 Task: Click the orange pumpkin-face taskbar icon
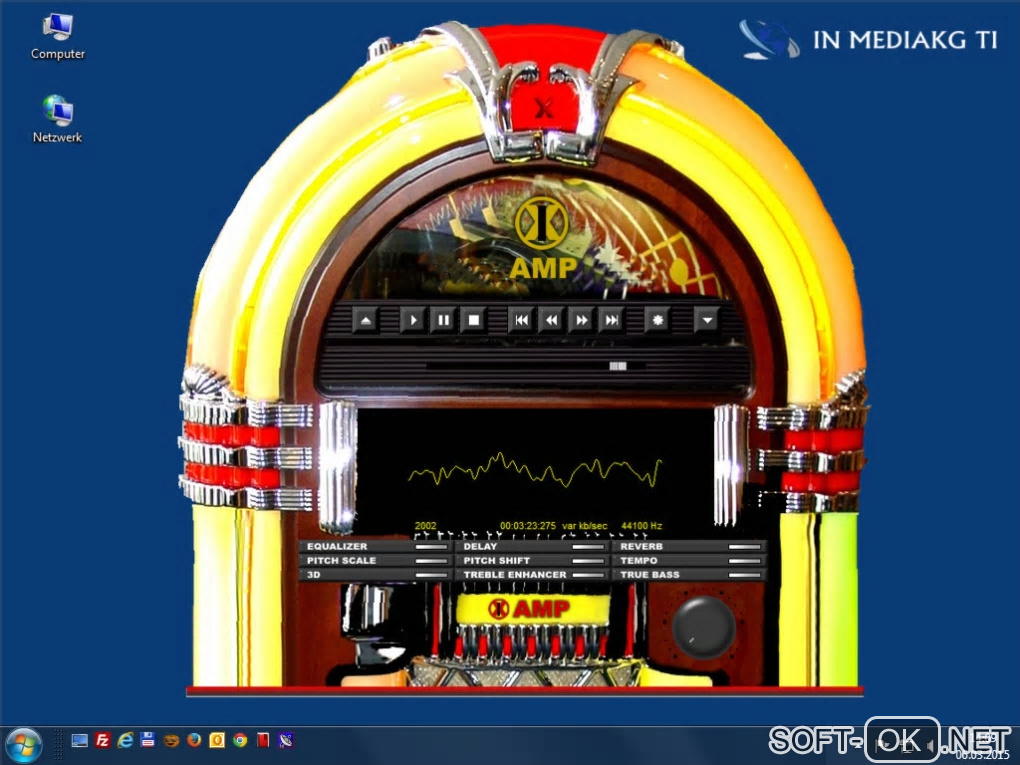tap(171, 740)
